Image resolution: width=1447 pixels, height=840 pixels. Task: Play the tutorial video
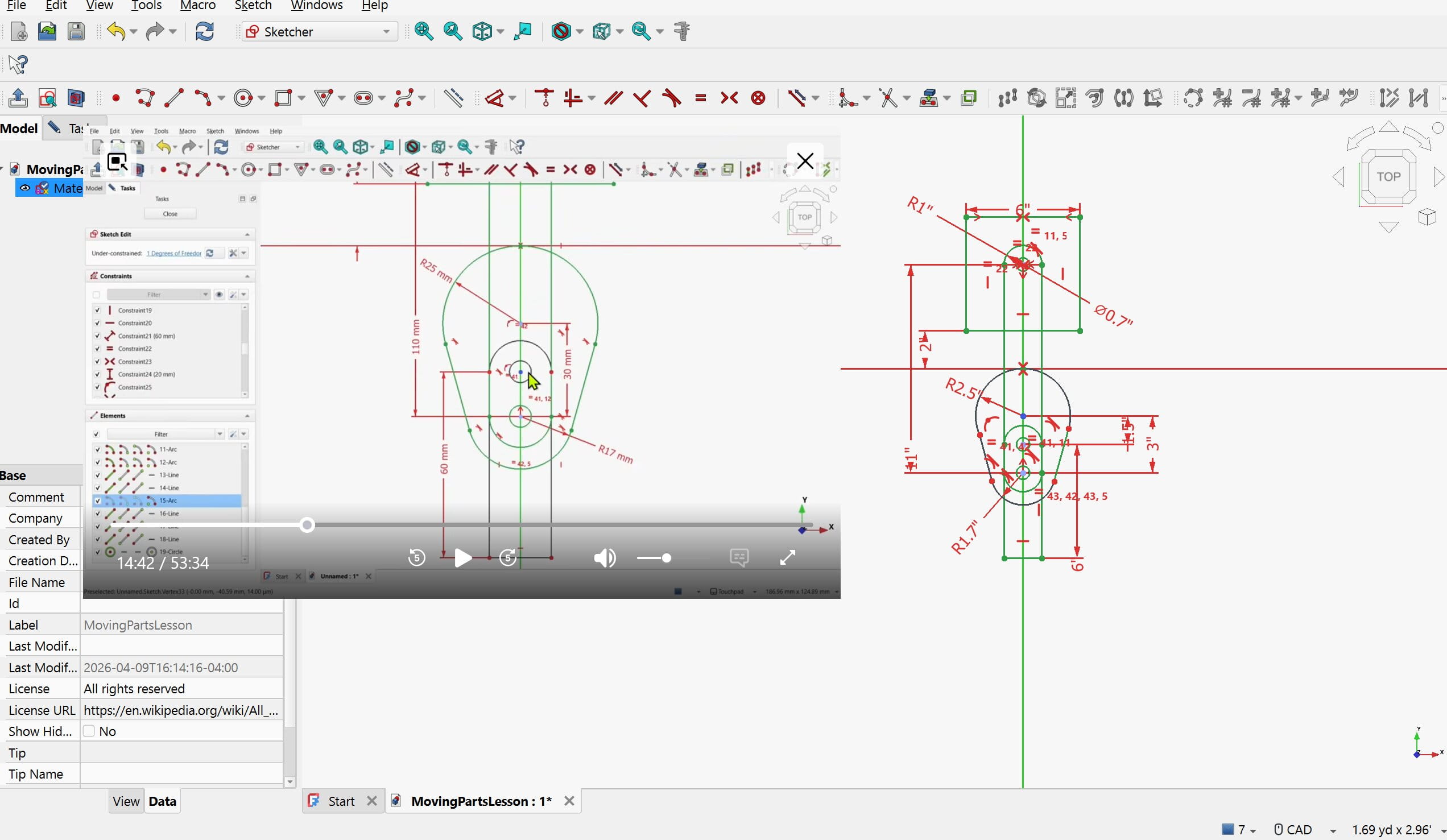463,557
